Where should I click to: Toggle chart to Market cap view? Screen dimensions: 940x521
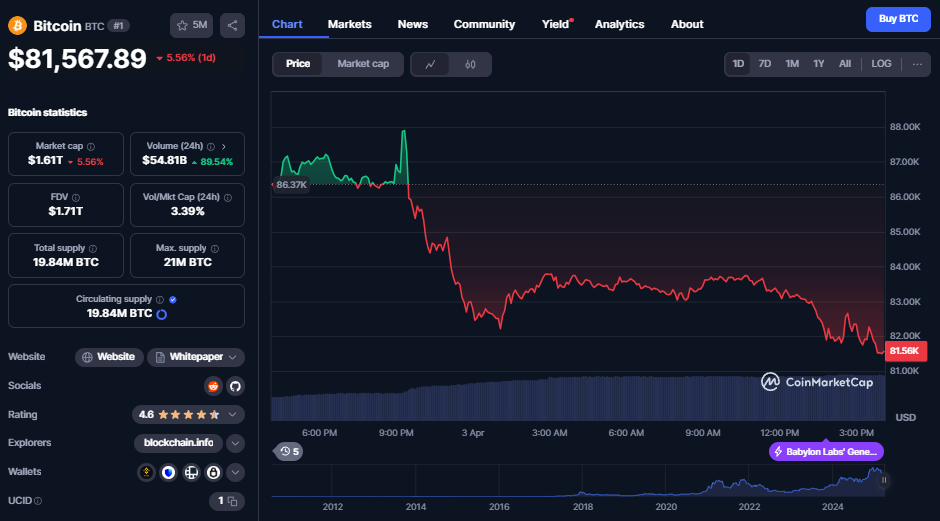coord(363,64)
